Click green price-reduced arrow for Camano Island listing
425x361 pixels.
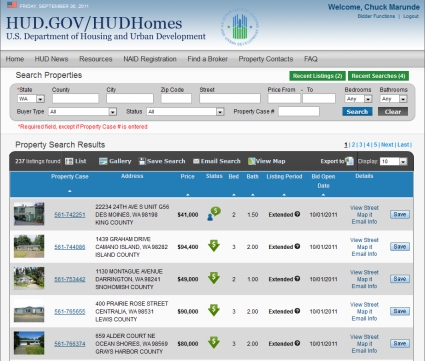pos(214,246)
